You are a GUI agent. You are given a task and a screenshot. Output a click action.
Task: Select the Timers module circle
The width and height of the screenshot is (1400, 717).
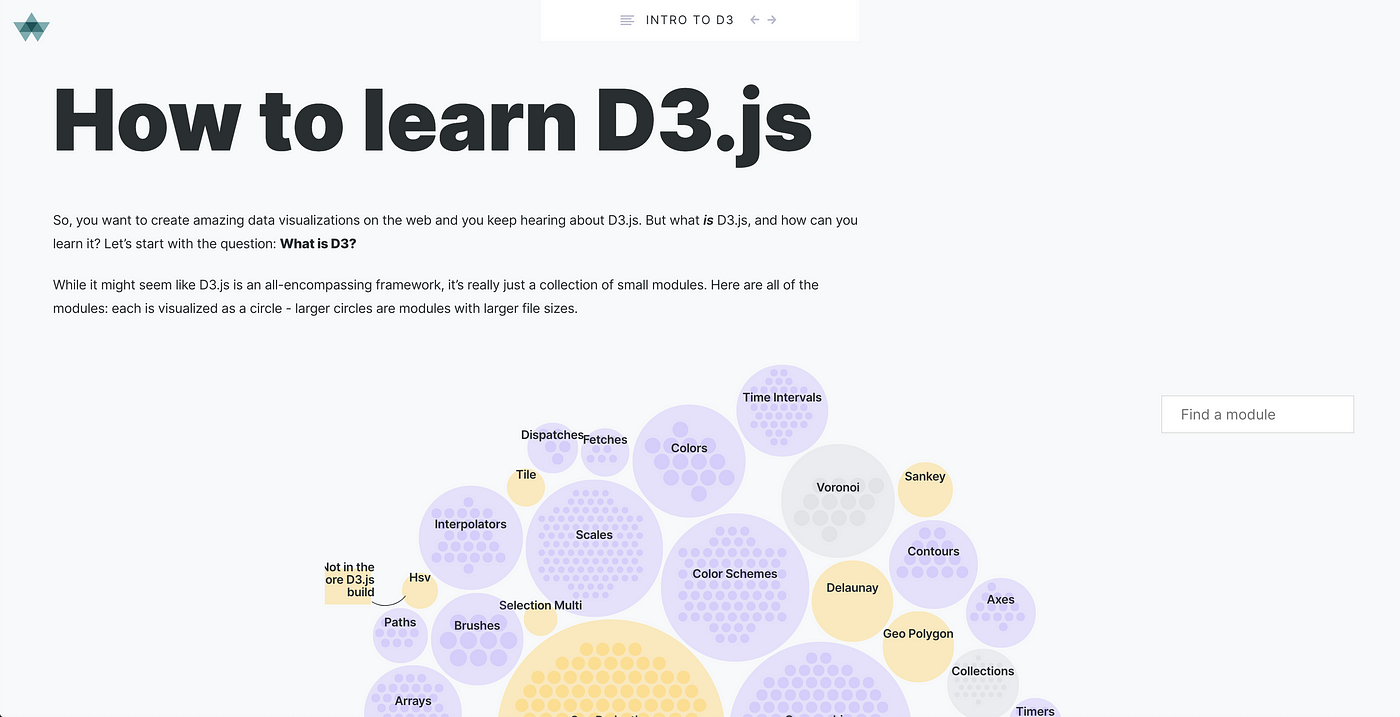click(1035, 709)
